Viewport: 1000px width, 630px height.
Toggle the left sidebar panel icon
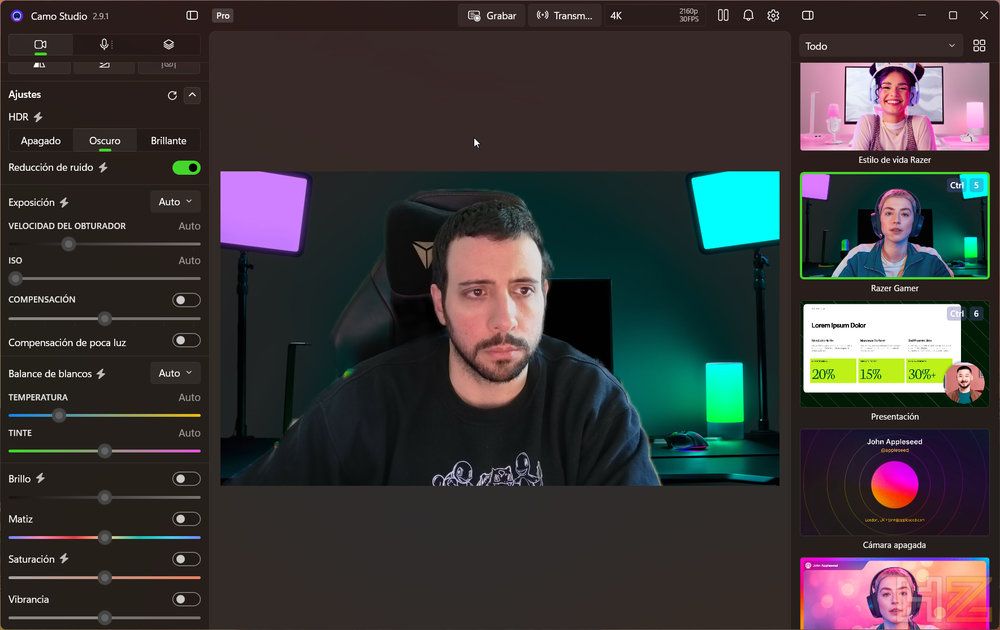click(x=192, y=15)
